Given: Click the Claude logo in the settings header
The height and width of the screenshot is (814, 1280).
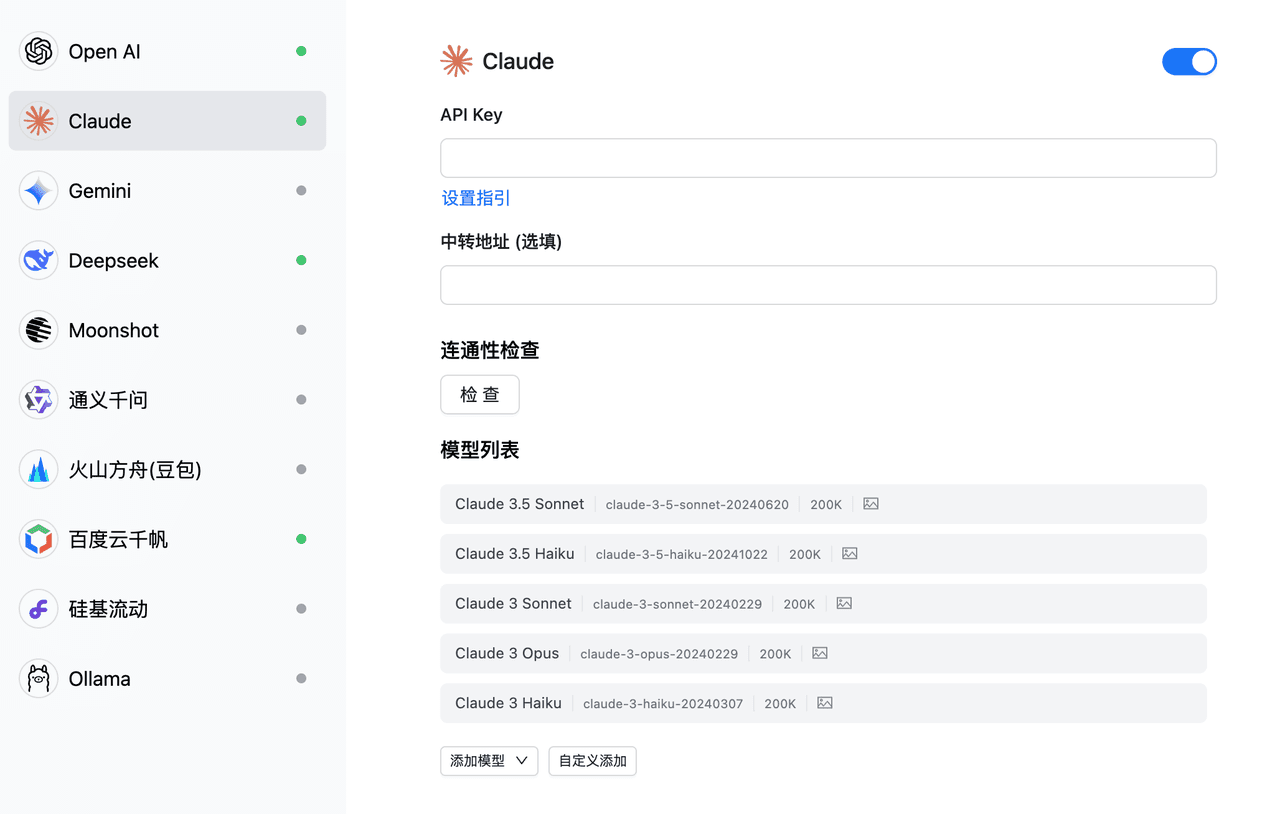Looking at the screenshot, I should tap(456, 61).
